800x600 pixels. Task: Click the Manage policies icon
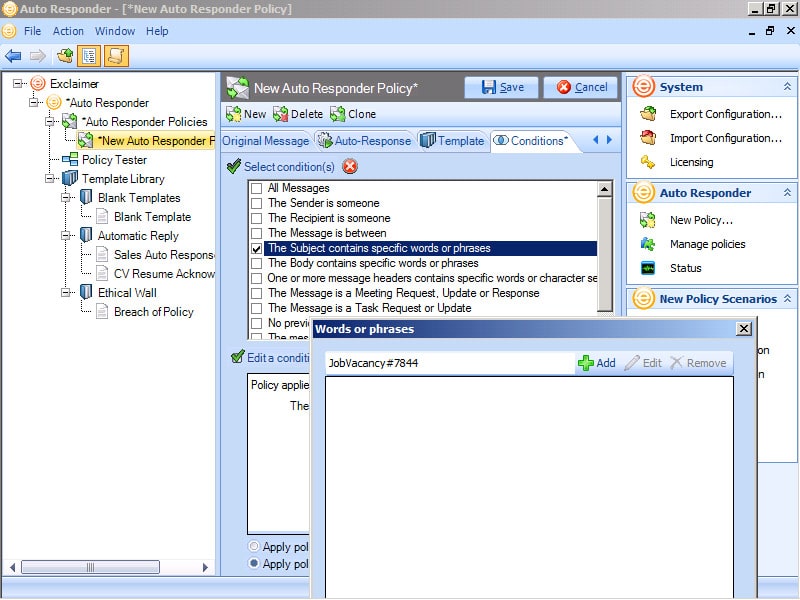[x=648, y=244]
